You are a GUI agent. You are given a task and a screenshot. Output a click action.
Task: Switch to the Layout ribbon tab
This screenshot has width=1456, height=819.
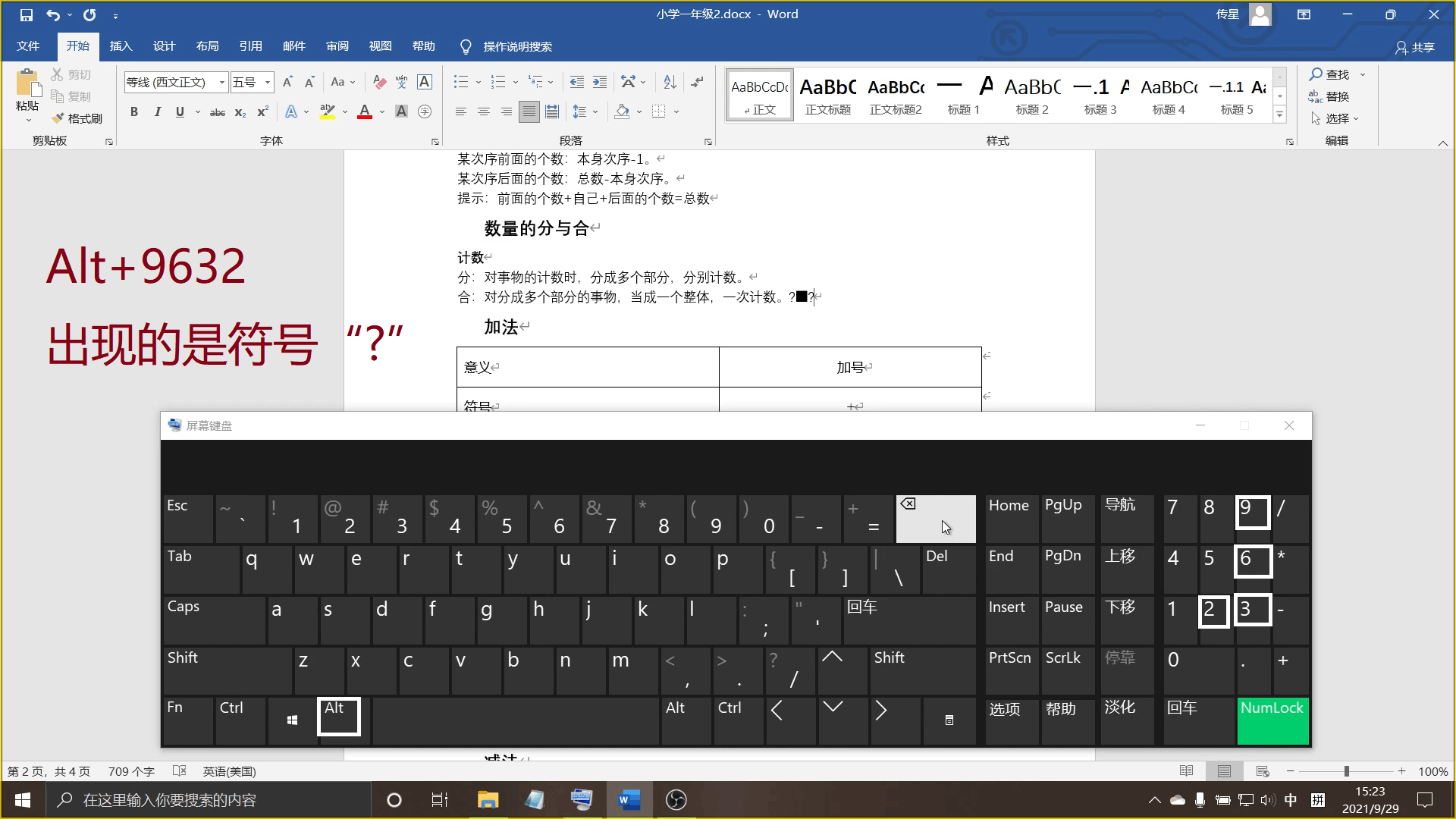pos(207,46)
